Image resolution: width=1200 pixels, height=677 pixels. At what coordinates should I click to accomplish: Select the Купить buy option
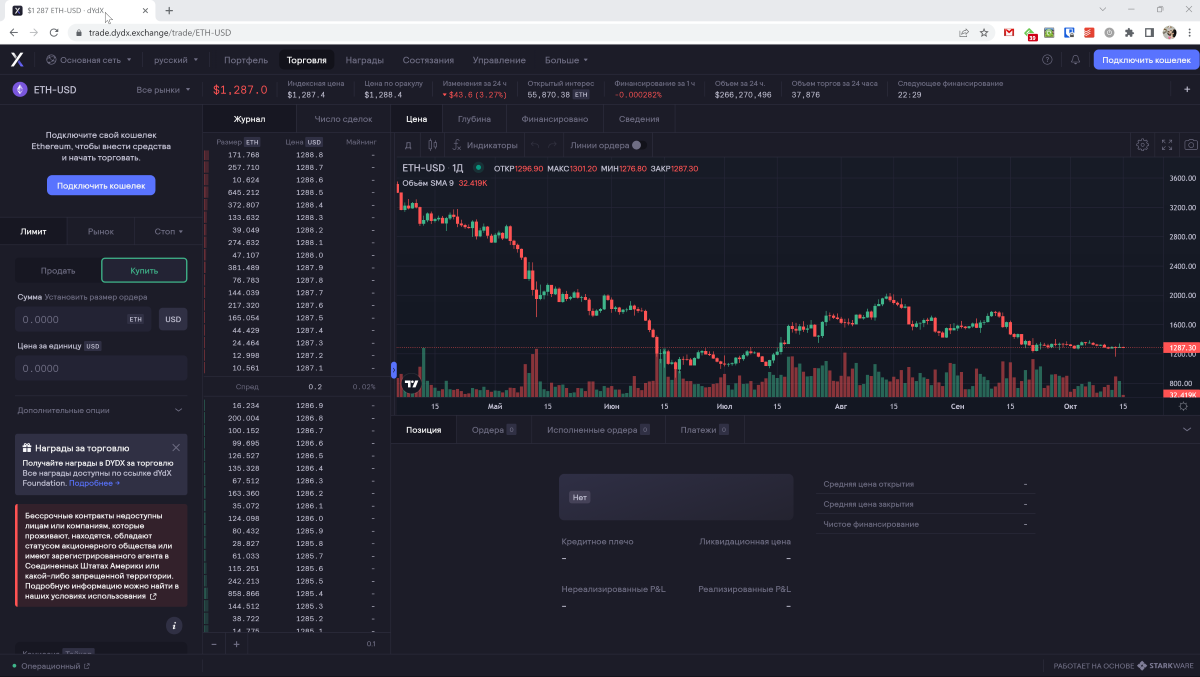(x=144, y=271)
